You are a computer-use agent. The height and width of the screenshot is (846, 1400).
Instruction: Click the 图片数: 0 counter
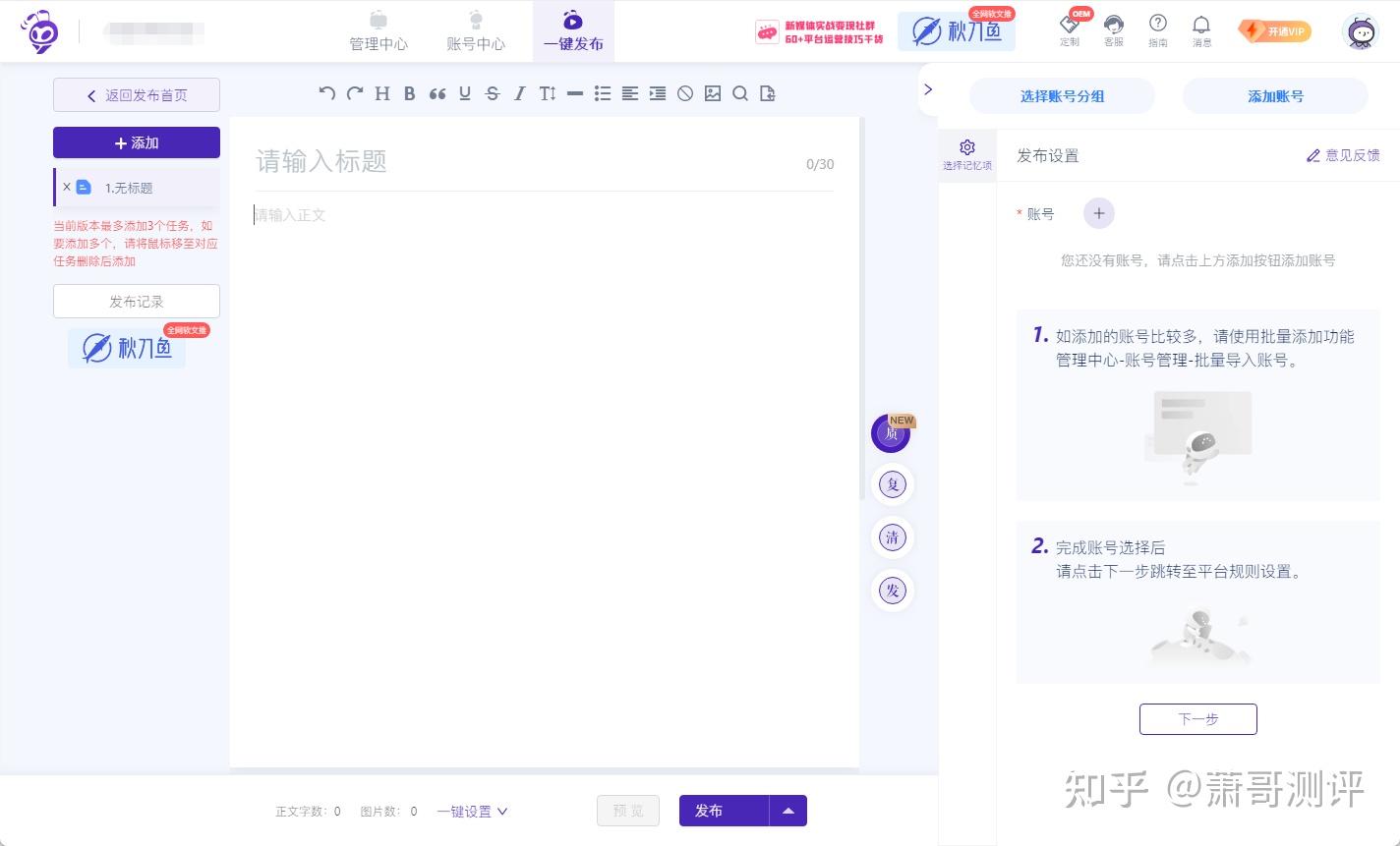[388, 812]
